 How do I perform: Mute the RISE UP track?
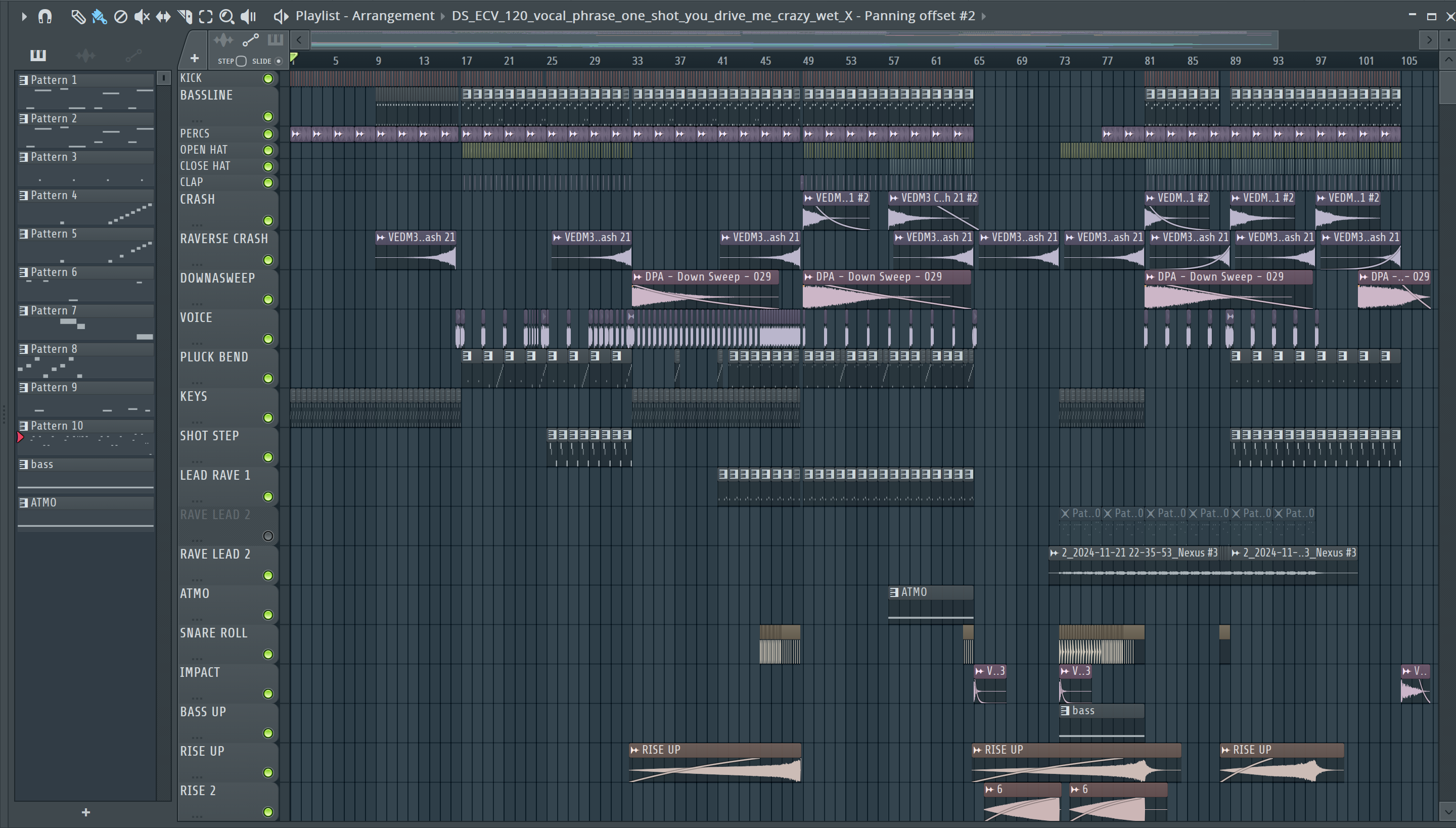click(x=268, y=773)
